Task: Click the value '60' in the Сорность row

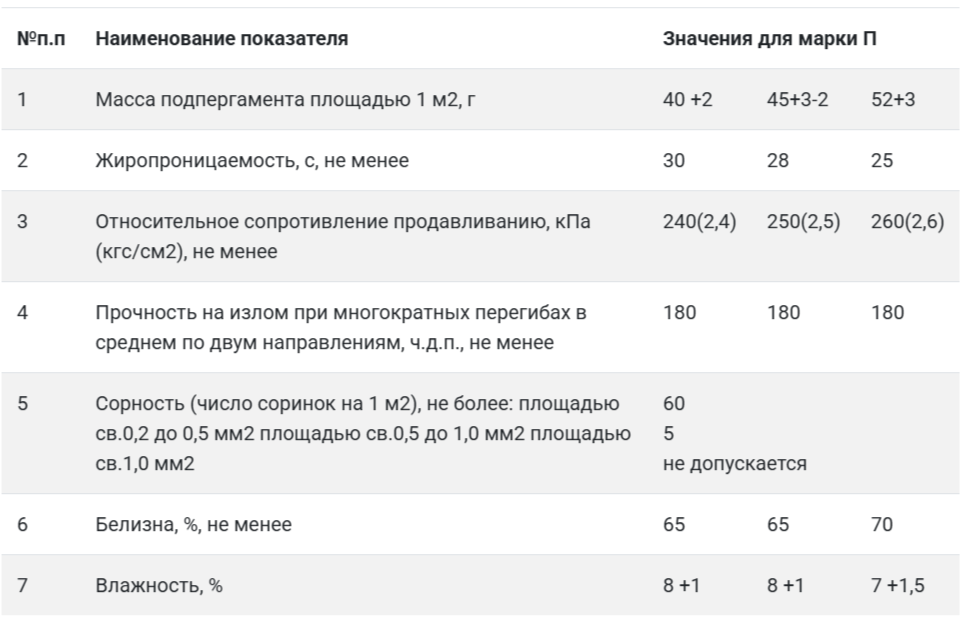Action: coord(674,403)
